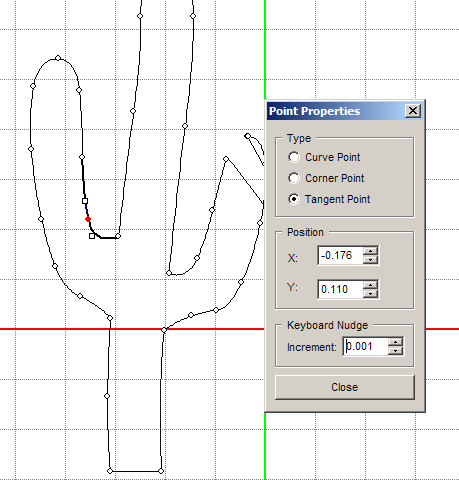The image size is (459, 480).
Task: Click the upper square tangent handle
Action: [x=85, y=201]
